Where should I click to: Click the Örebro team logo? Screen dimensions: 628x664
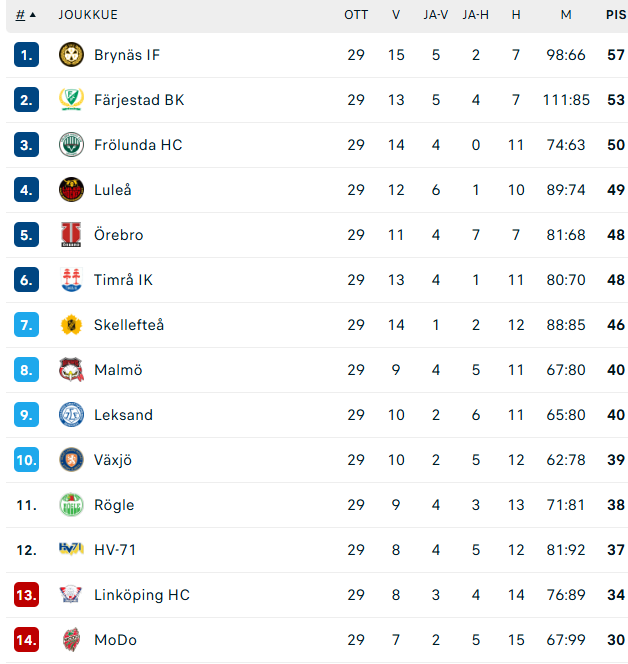click(x=71, y=234)
